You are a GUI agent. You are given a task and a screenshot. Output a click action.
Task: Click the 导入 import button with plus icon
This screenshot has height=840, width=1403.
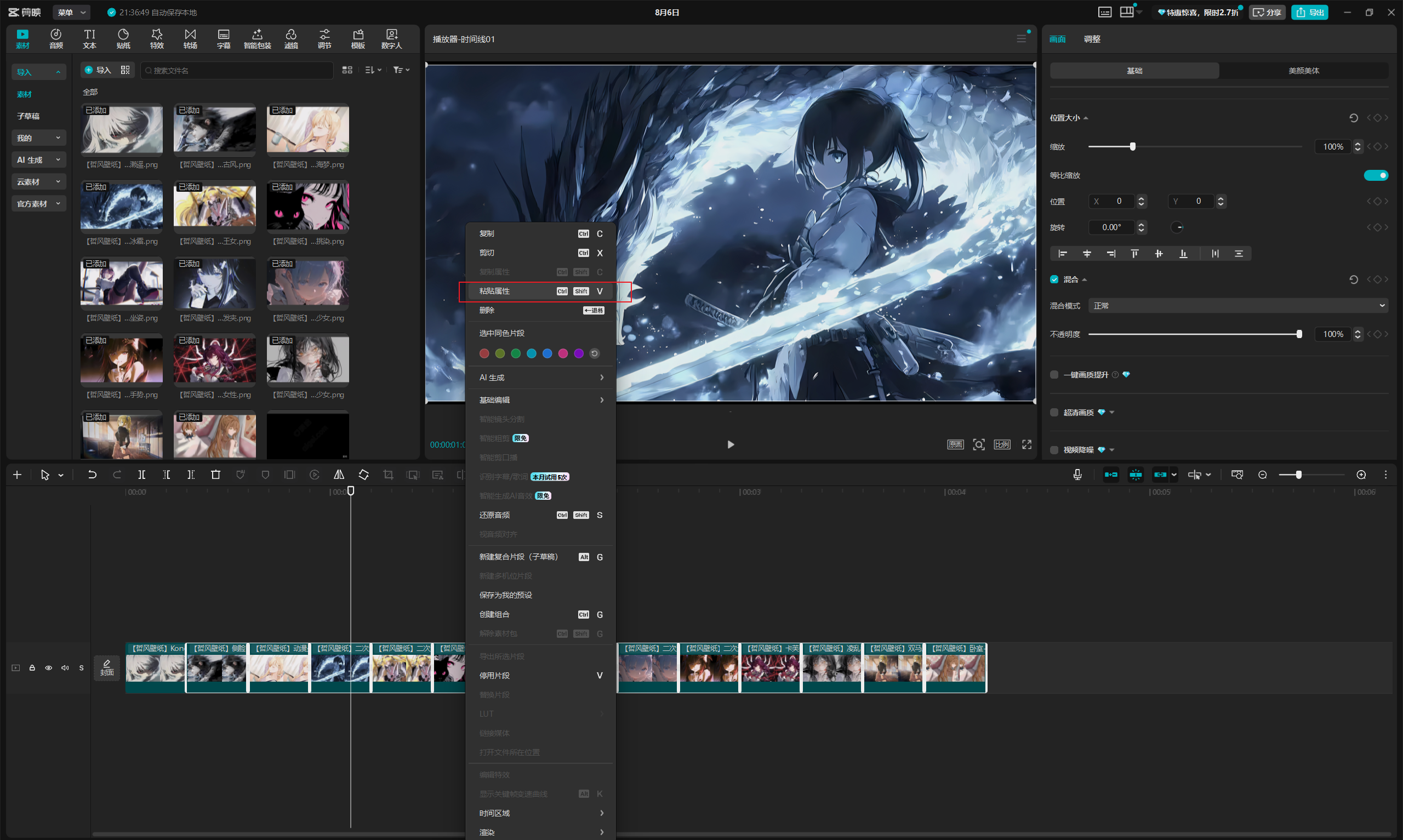[98, 70]
